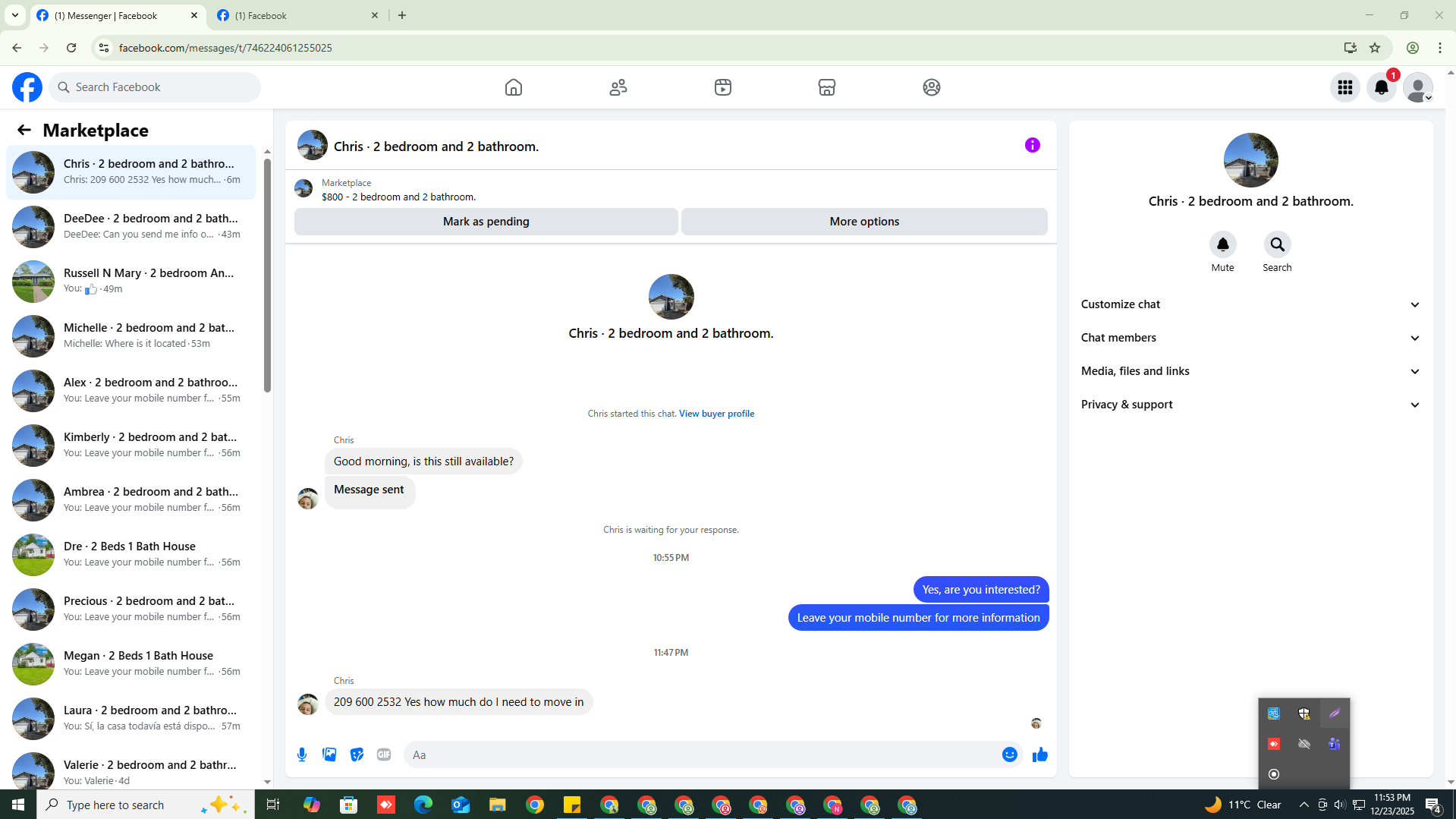
Task: Open chat with Michelle
Action: (x=131, y=336)
